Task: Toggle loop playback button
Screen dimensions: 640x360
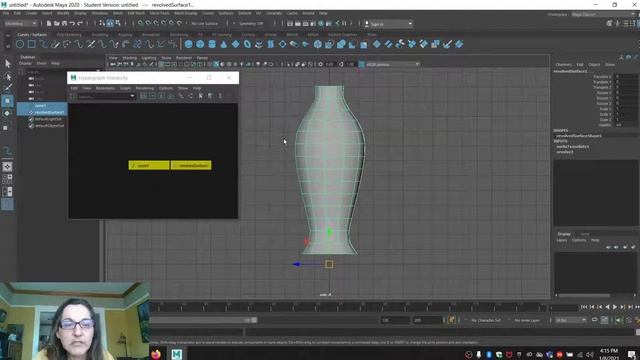Action: tap(595, 320)
